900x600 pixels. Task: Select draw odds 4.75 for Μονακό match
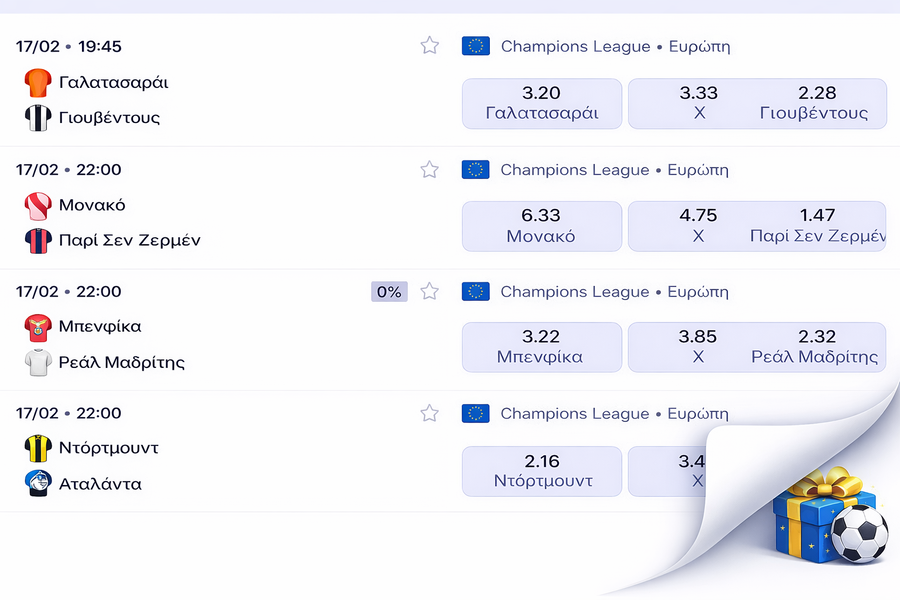[x=698, y=225]
